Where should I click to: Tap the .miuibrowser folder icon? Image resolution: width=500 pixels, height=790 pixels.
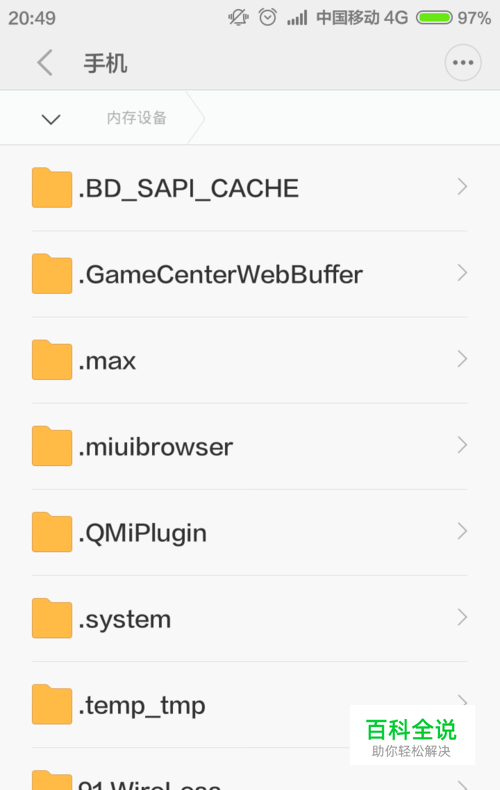52,446
